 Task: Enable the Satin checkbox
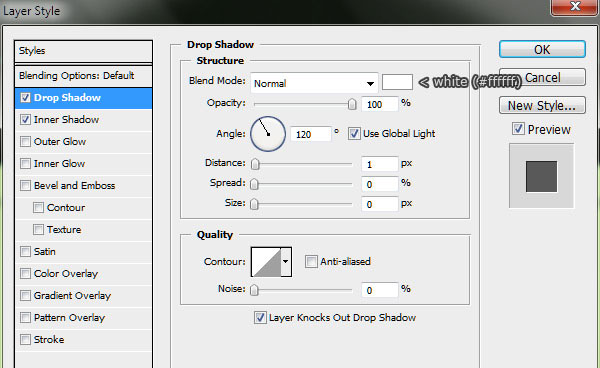(25, 252)
